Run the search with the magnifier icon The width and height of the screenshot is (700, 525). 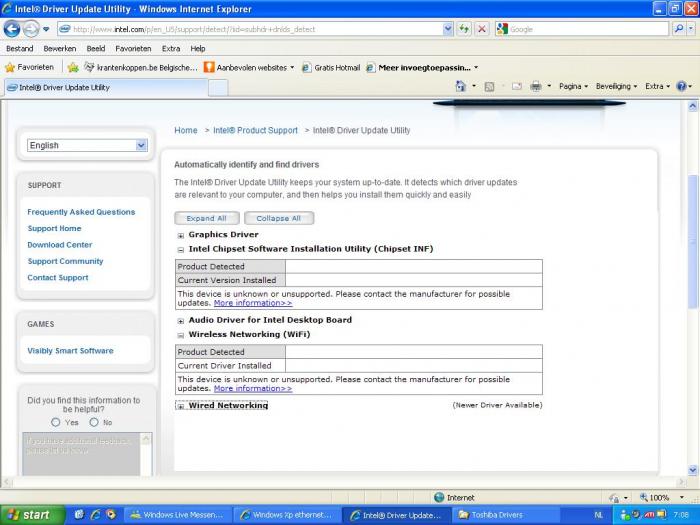point(679,29)
